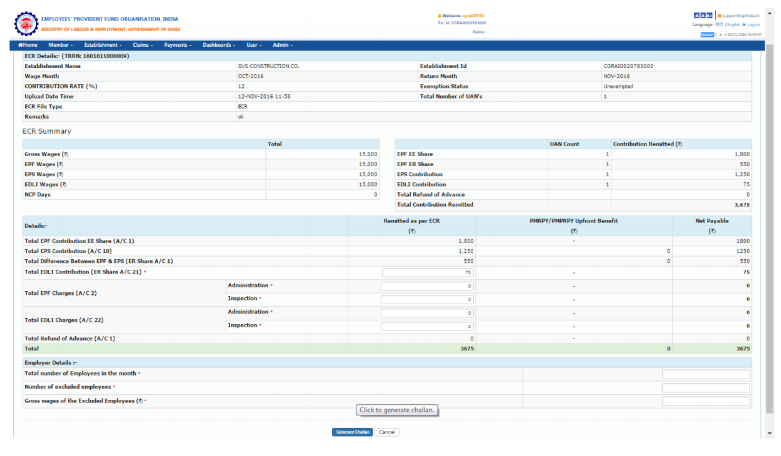
Task: Click Gross wages of Excluded Employees field
Action: (x=705, y=401)
